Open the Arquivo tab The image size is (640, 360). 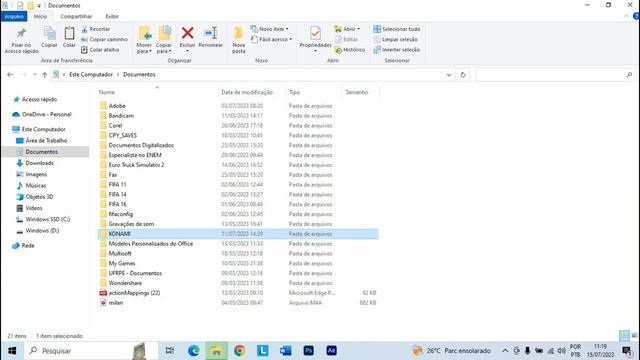(14, 16)
